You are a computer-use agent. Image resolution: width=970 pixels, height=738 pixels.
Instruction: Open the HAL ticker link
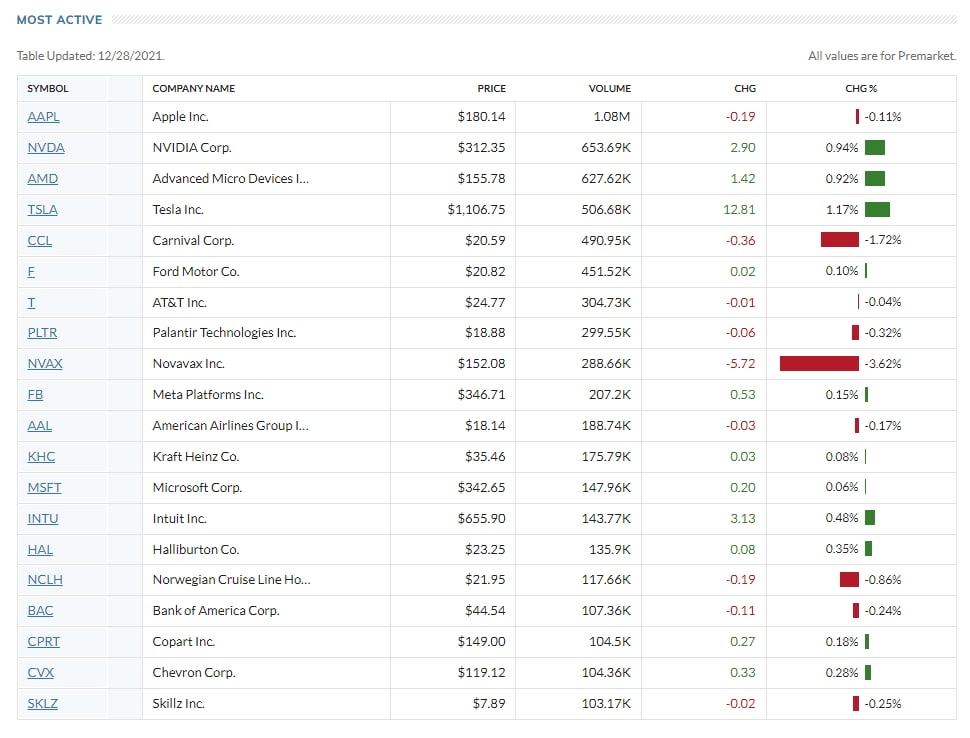click(x=40, y=549)
